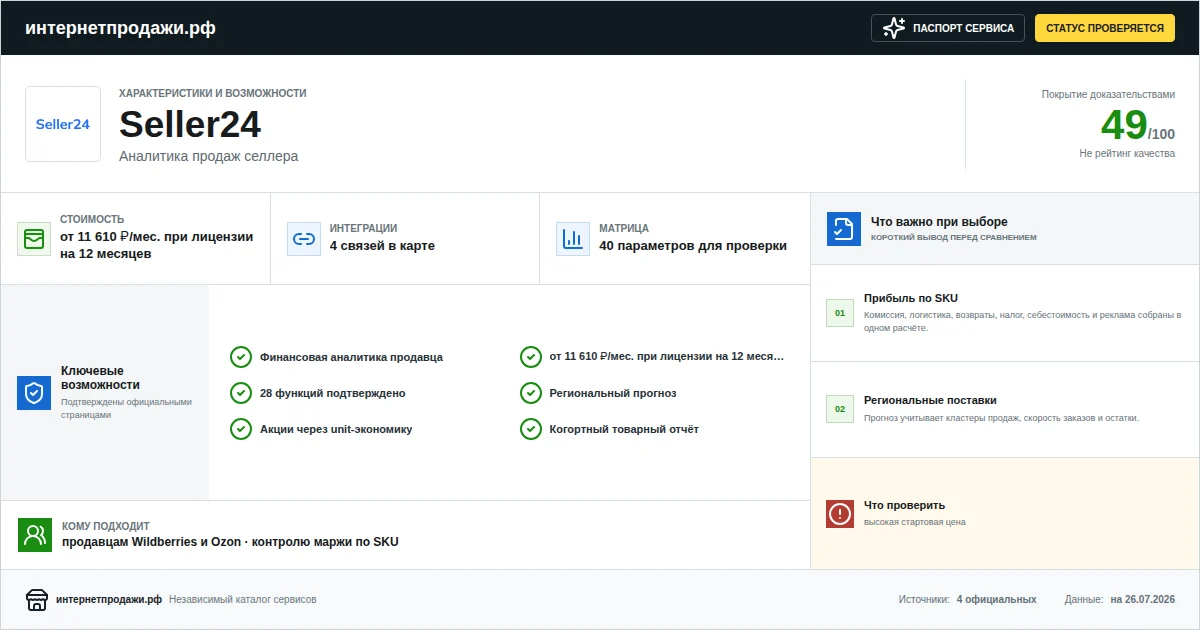Click checkmark icon beside от 11 610 ₽/мес. feature
This screenshot has height=630, width=1200.
[x=531, y=357]
